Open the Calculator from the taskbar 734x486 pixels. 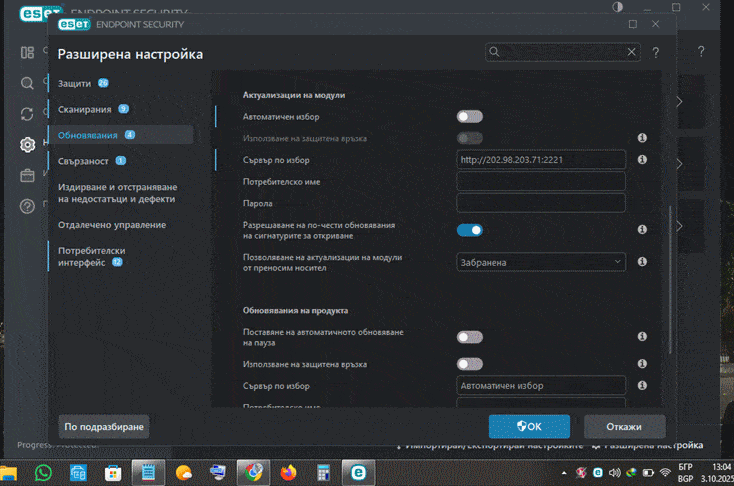coord(323,473)
